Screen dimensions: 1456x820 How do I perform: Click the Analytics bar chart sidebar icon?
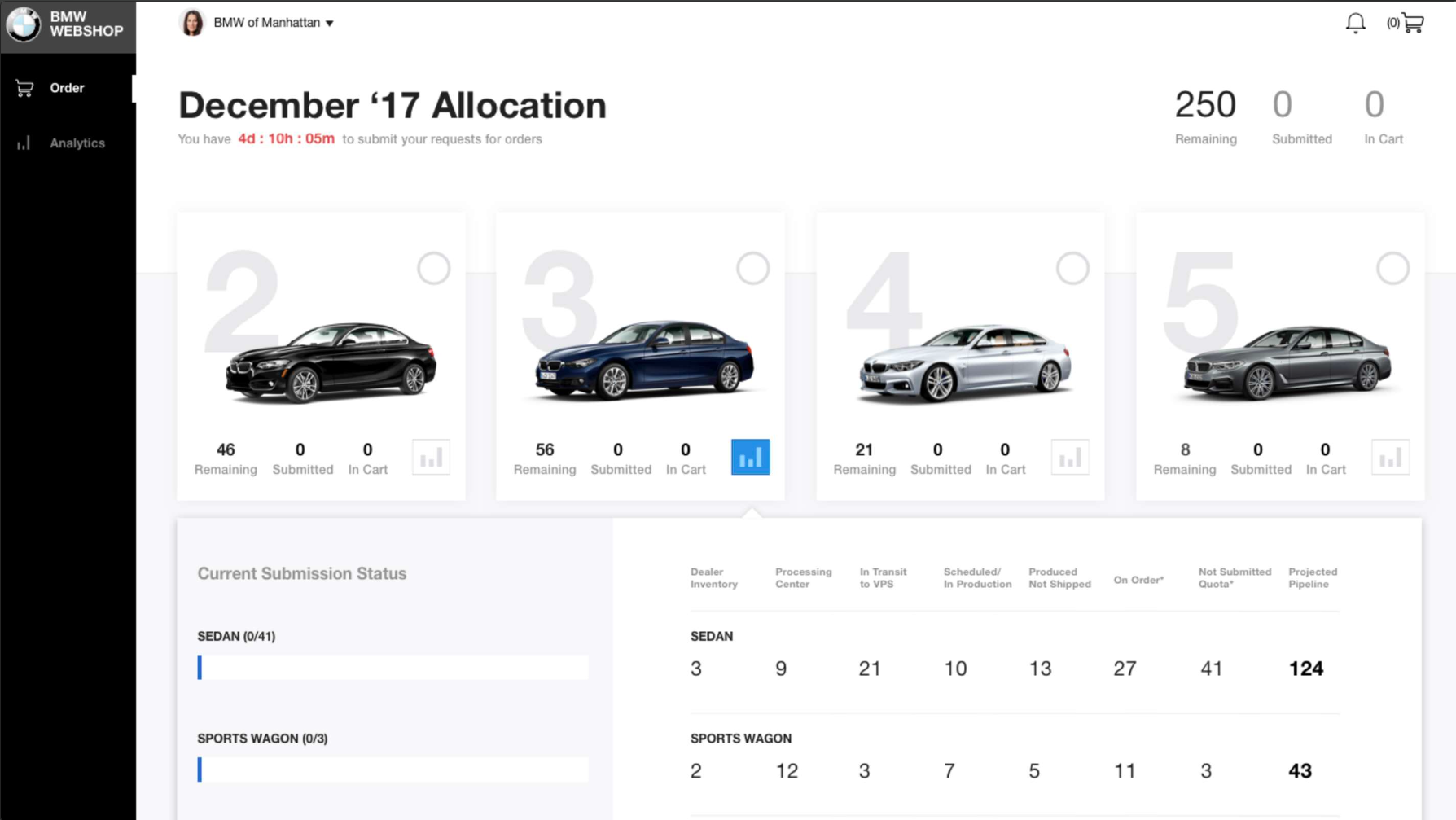24,143
